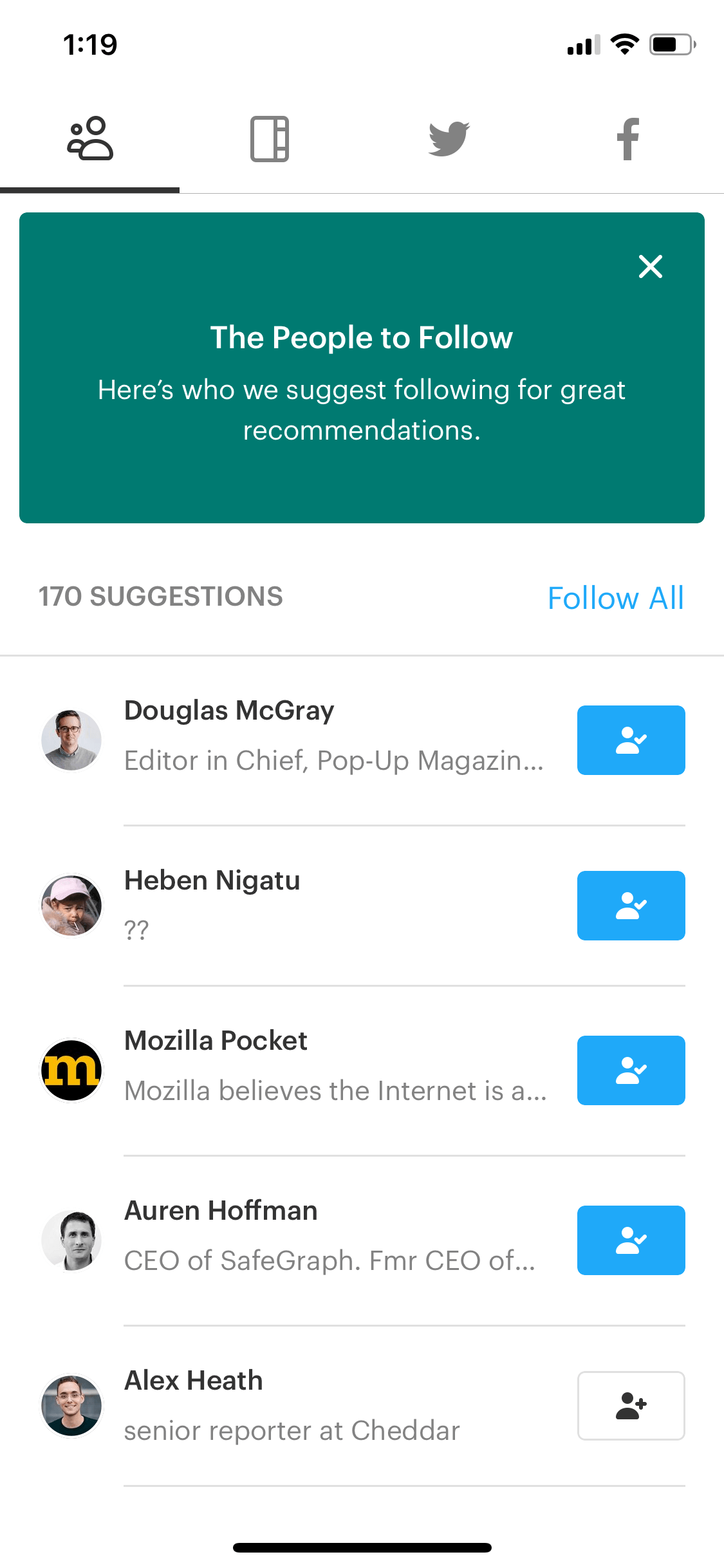Viewport: 724px width, 1568px height.
Task: Tap the battery status icon
Action: (673, 44)
